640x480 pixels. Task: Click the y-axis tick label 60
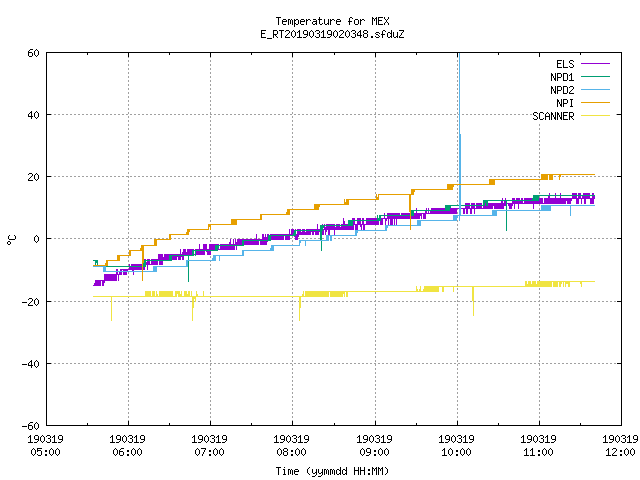point(33,53)
